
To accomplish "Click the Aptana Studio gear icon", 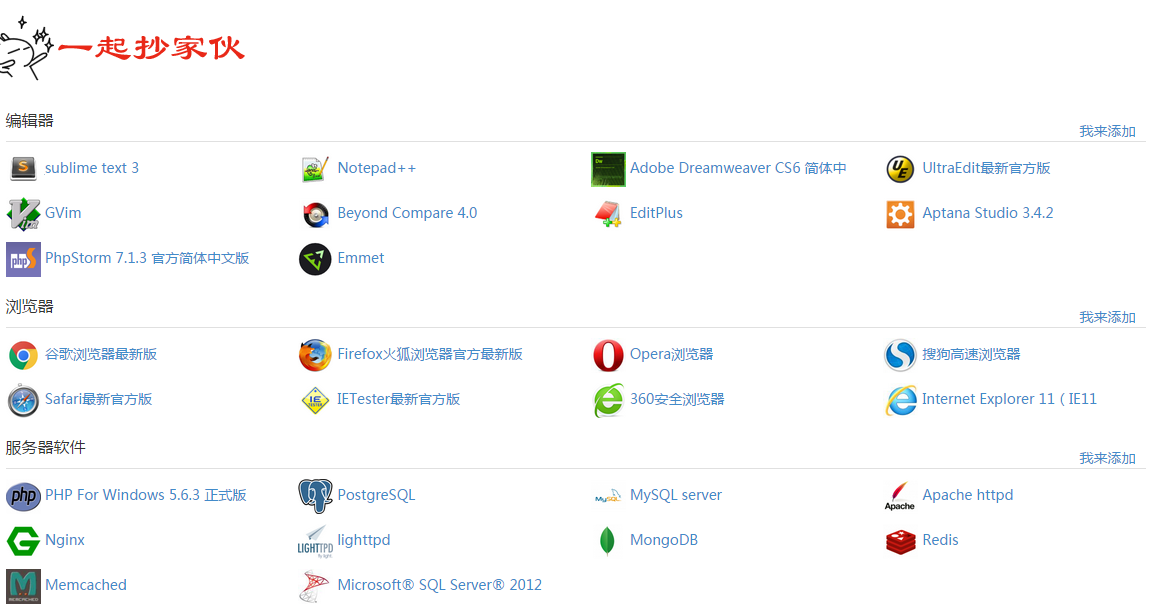I will [900, 214].
